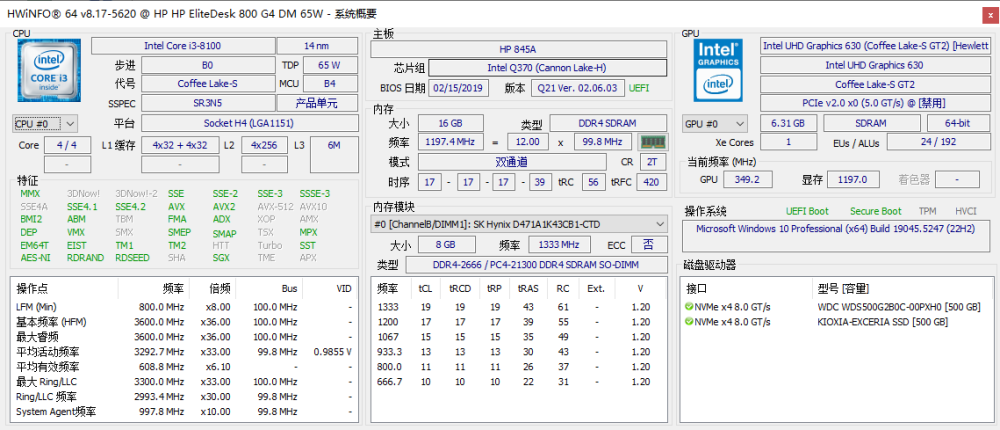Click the TPM status label

point(928,211)
